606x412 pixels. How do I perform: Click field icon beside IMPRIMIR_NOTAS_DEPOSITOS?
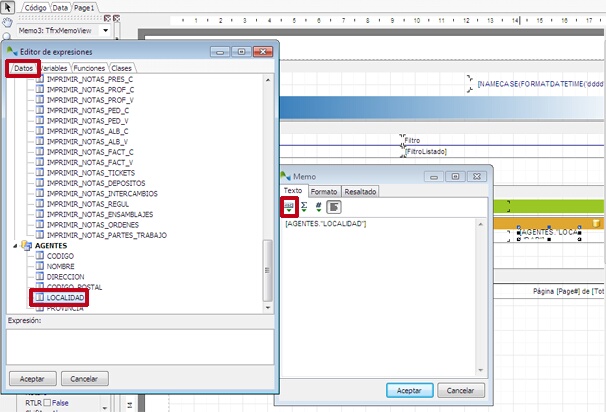click(x=39, y=183)
